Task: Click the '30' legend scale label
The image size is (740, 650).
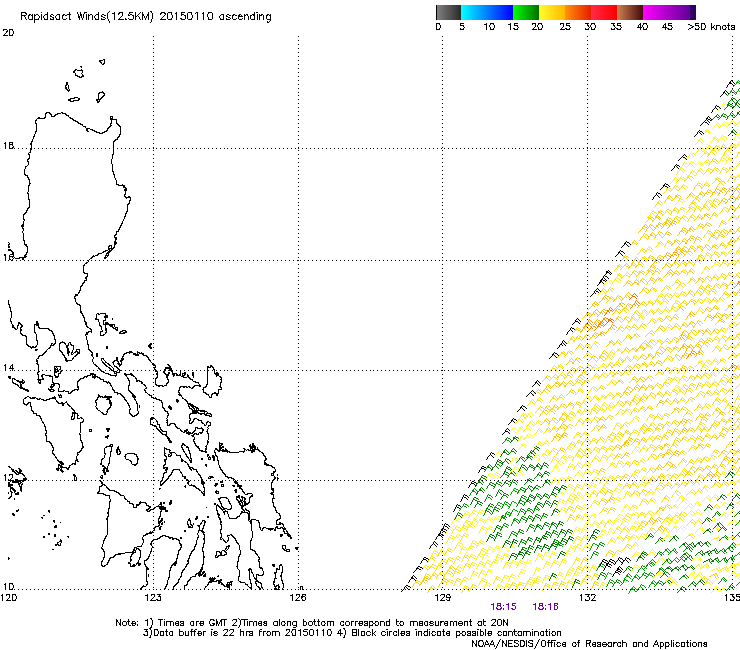Action: [590, 27]
